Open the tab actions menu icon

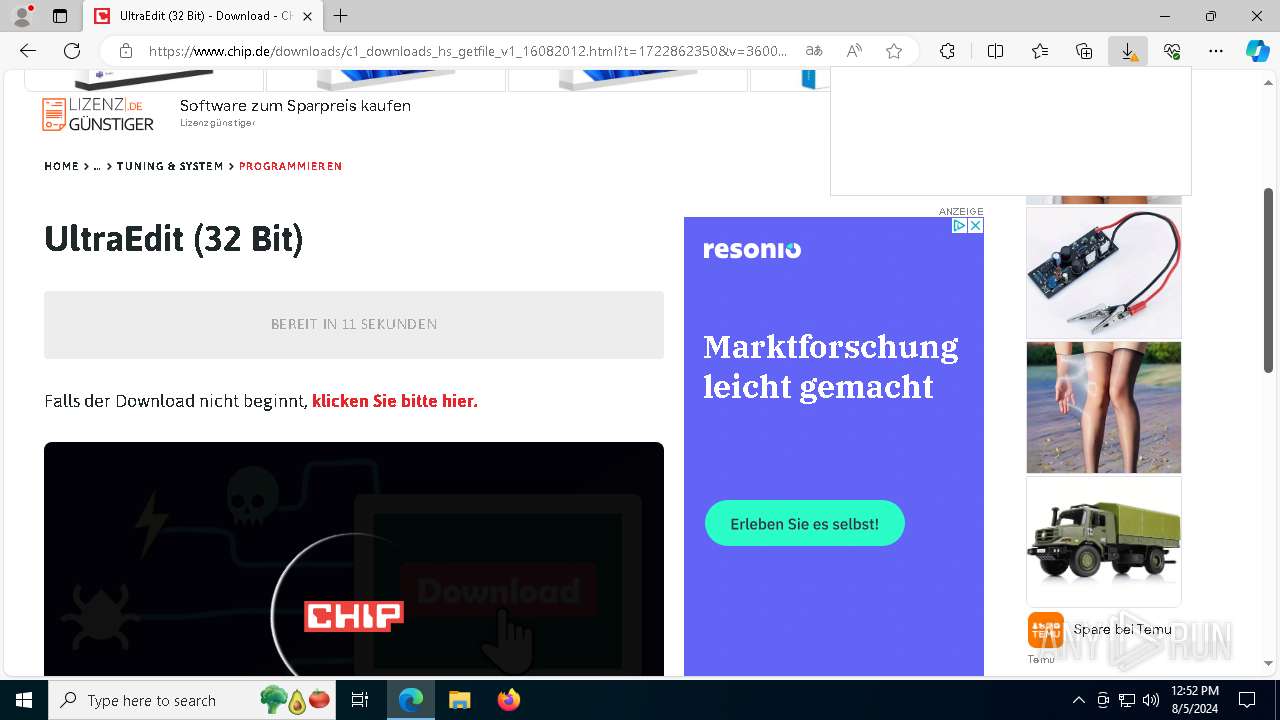60,16
